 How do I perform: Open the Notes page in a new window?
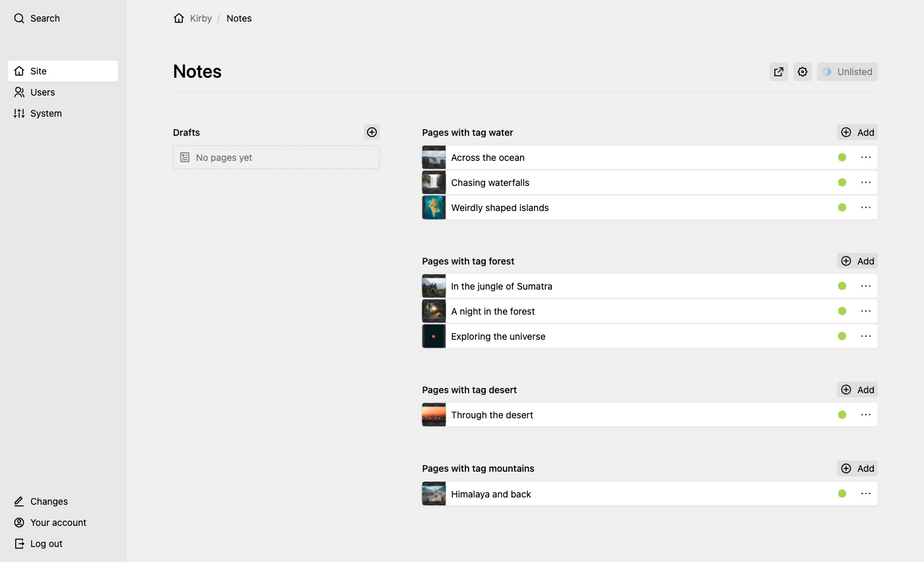point(778,72)
